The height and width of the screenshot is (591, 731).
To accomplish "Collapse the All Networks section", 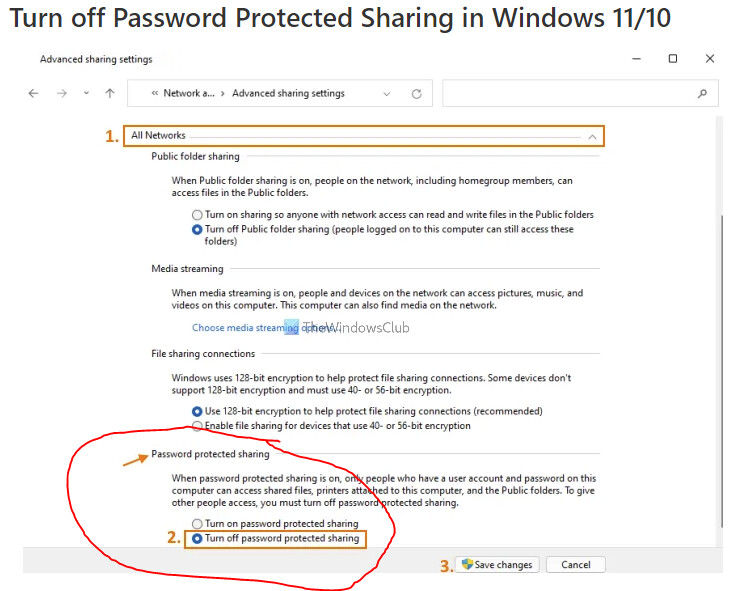I will (592, 136).
